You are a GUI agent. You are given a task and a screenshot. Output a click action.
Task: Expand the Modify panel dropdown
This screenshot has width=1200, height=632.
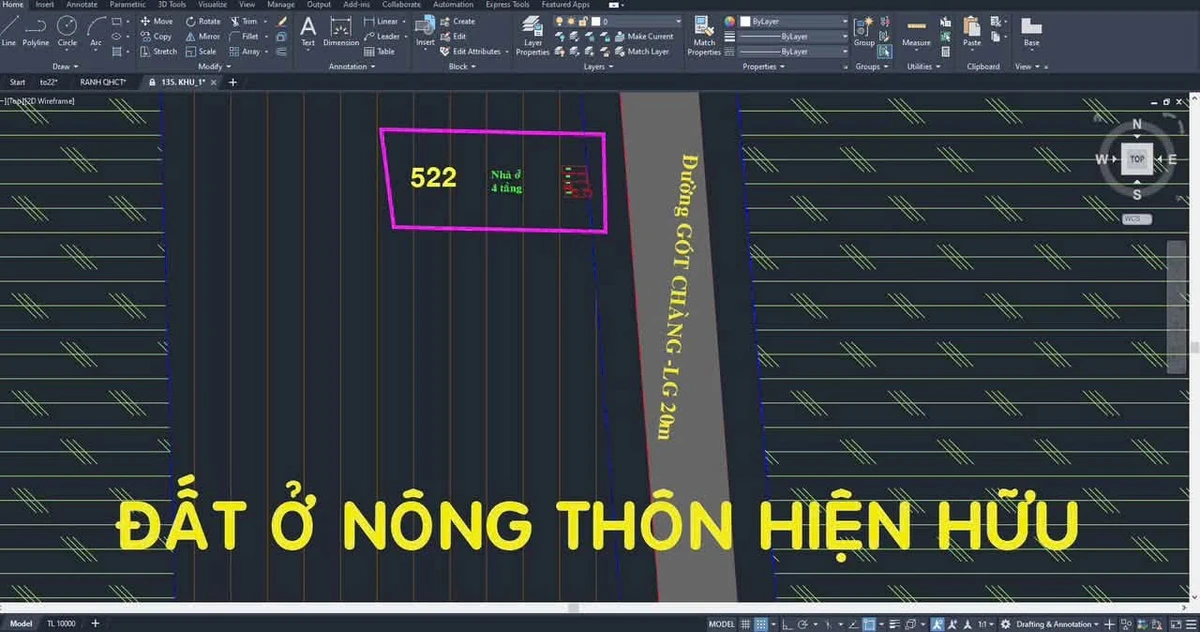pyautogui.click(x=215, y=66)
